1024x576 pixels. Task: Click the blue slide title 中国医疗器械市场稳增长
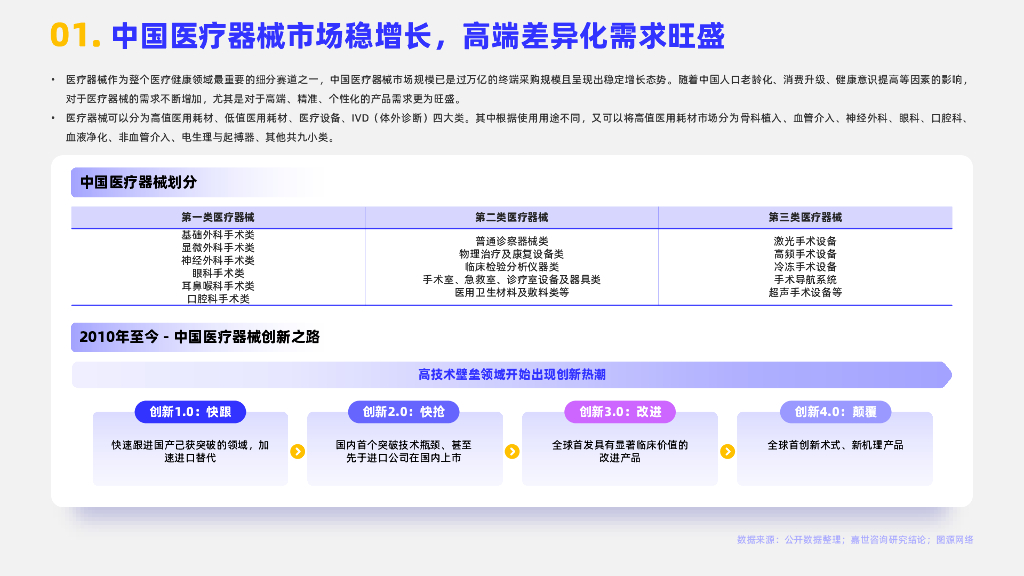pos(418,36)
